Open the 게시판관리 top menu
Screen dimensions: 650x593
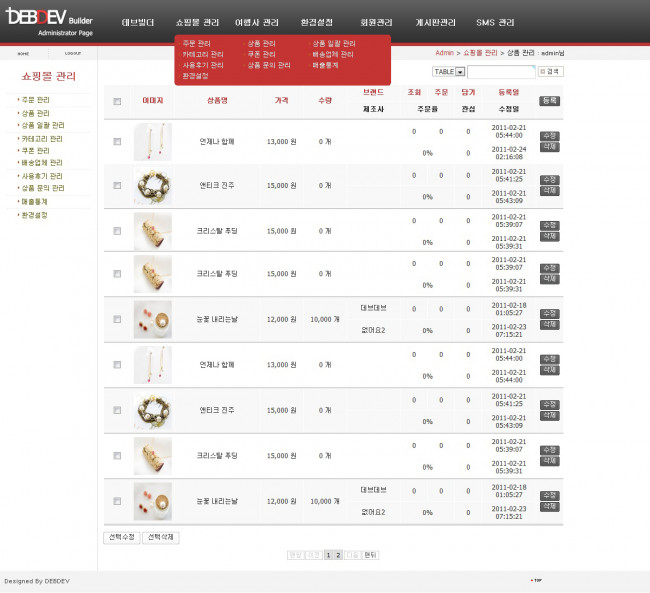[x=436, y=22]
